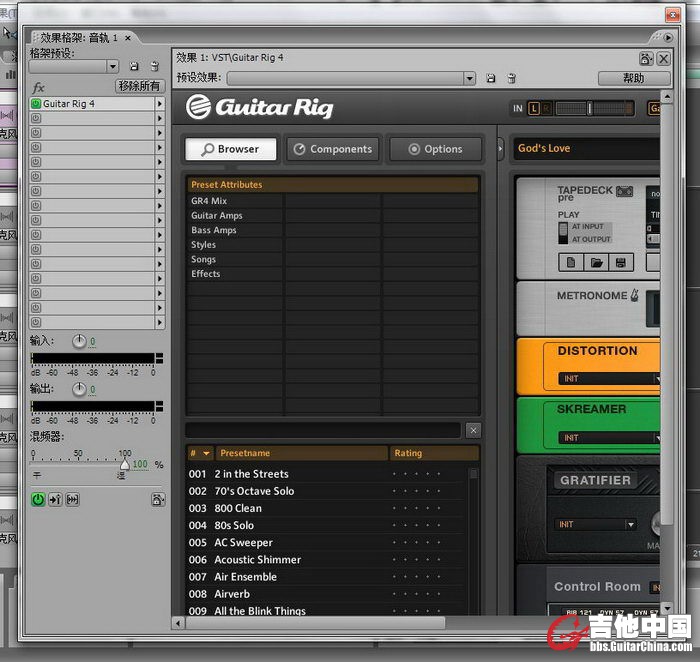The height and width of the screenshot is (662, 700).
Task: Adjust the IN level slider
Action: coord(590,108)
